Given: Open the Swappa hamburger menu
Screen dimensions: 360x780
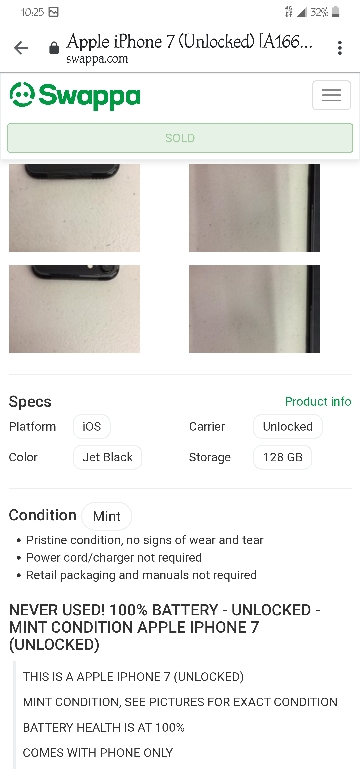Looking at the screenshot, I should click(x=331, y=95).
